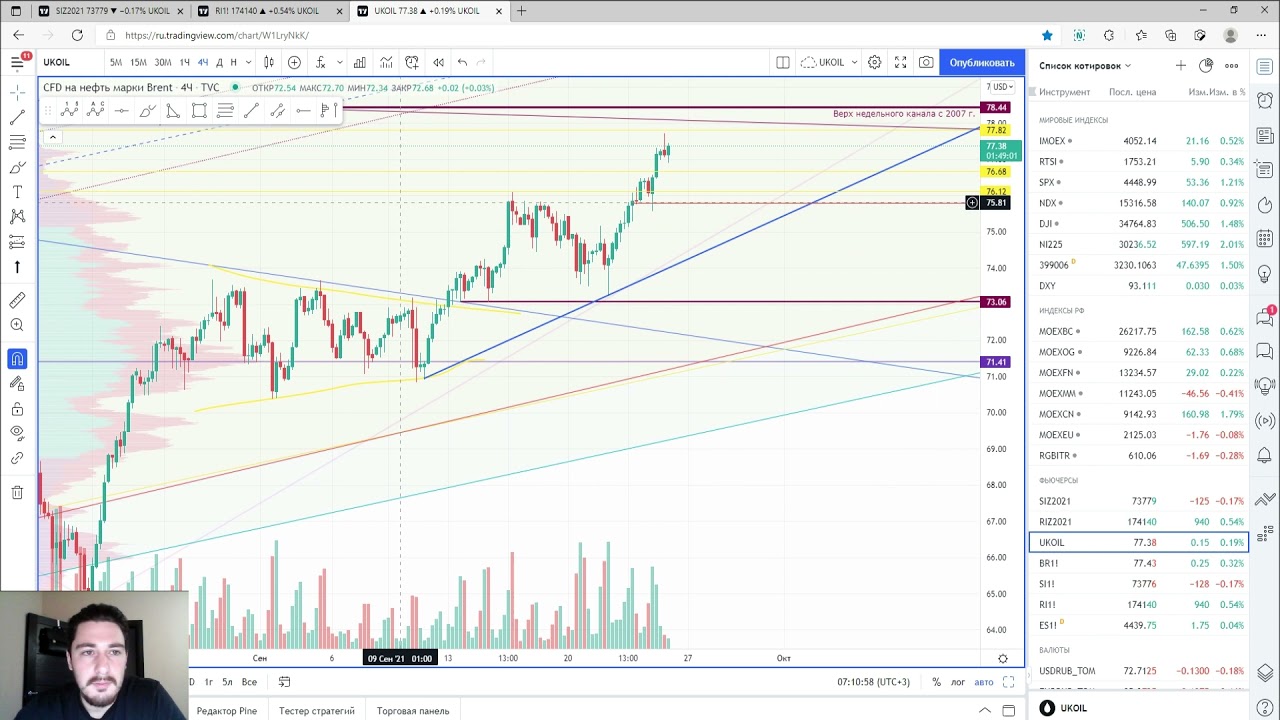Open the time axis settings gear

point(1003,658)
